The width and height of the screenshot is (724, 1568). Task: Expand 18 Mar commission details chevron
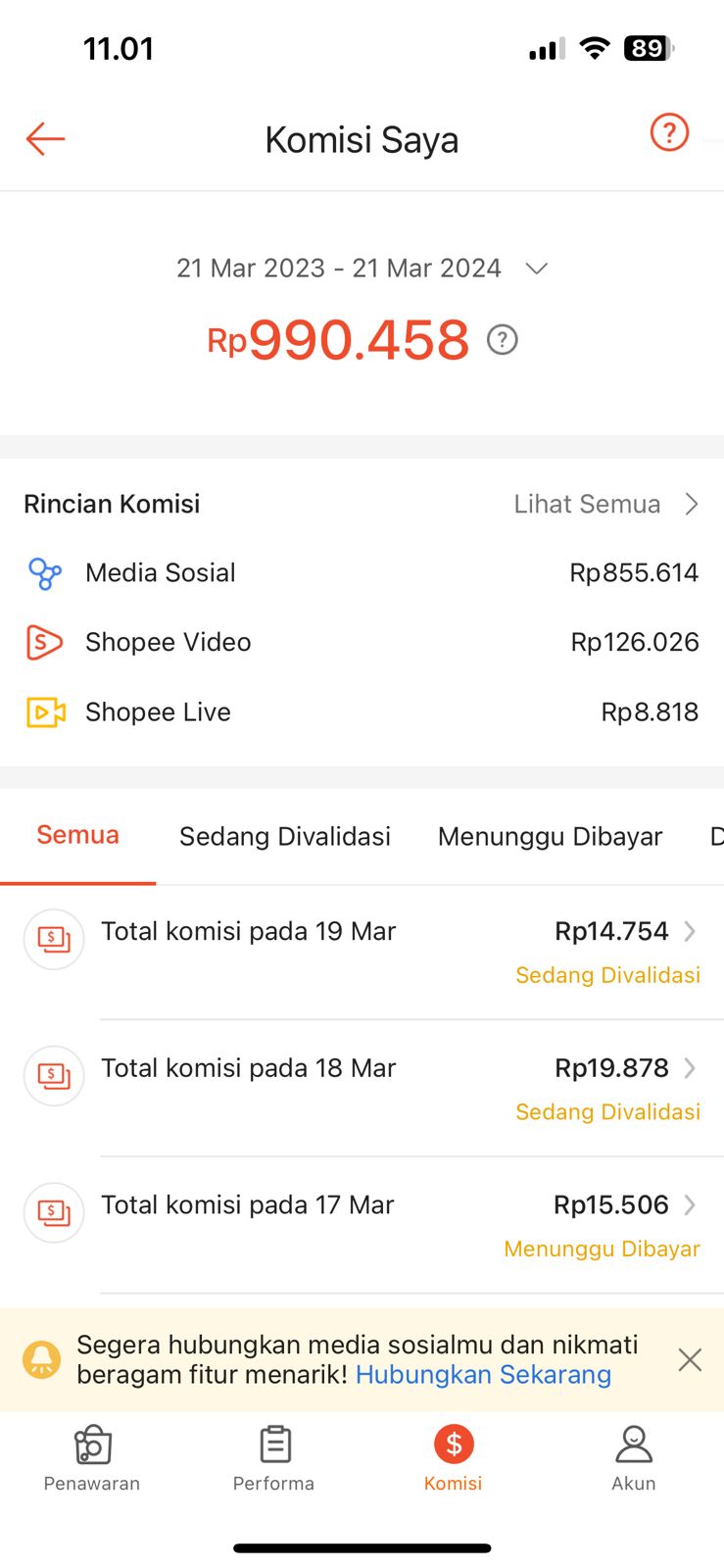(690, 1068)
